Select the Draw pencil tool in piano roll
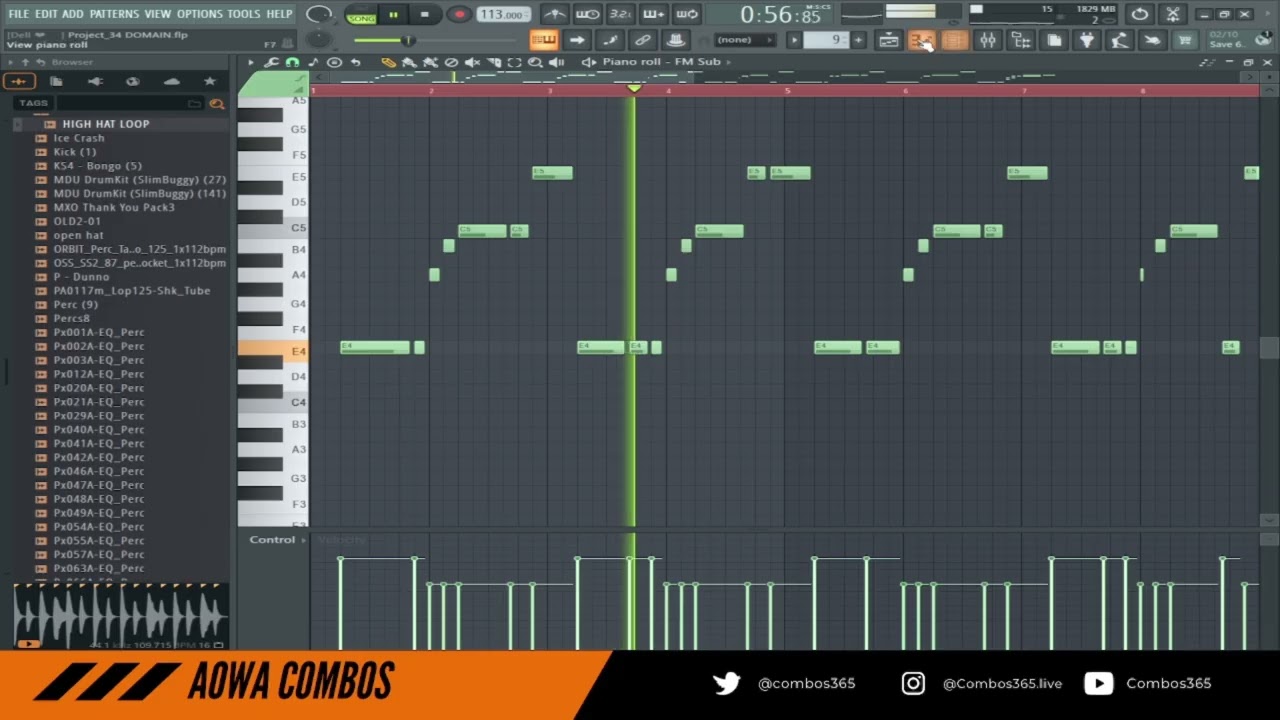1280x720 pixels. (389, 62)
